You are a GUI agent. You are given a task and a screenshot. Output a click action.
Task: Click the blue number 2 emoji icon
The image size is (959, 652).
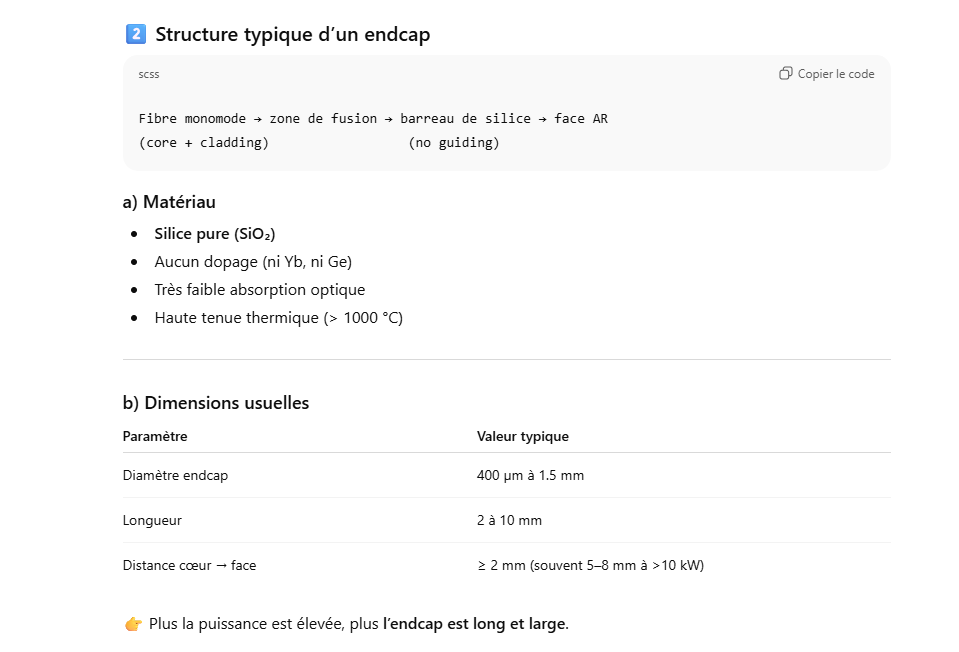135,34
